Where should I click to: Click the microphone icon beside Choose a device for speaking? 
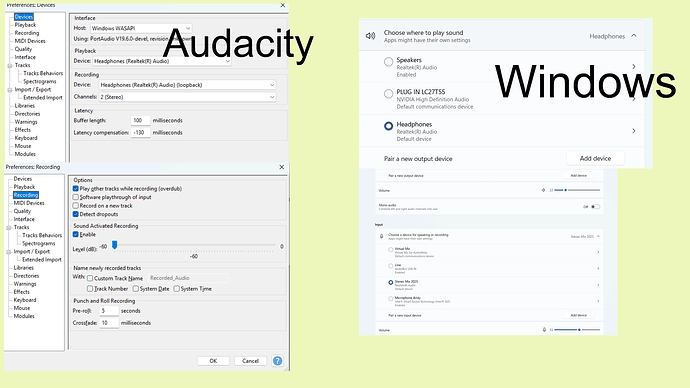coord(382,236)
